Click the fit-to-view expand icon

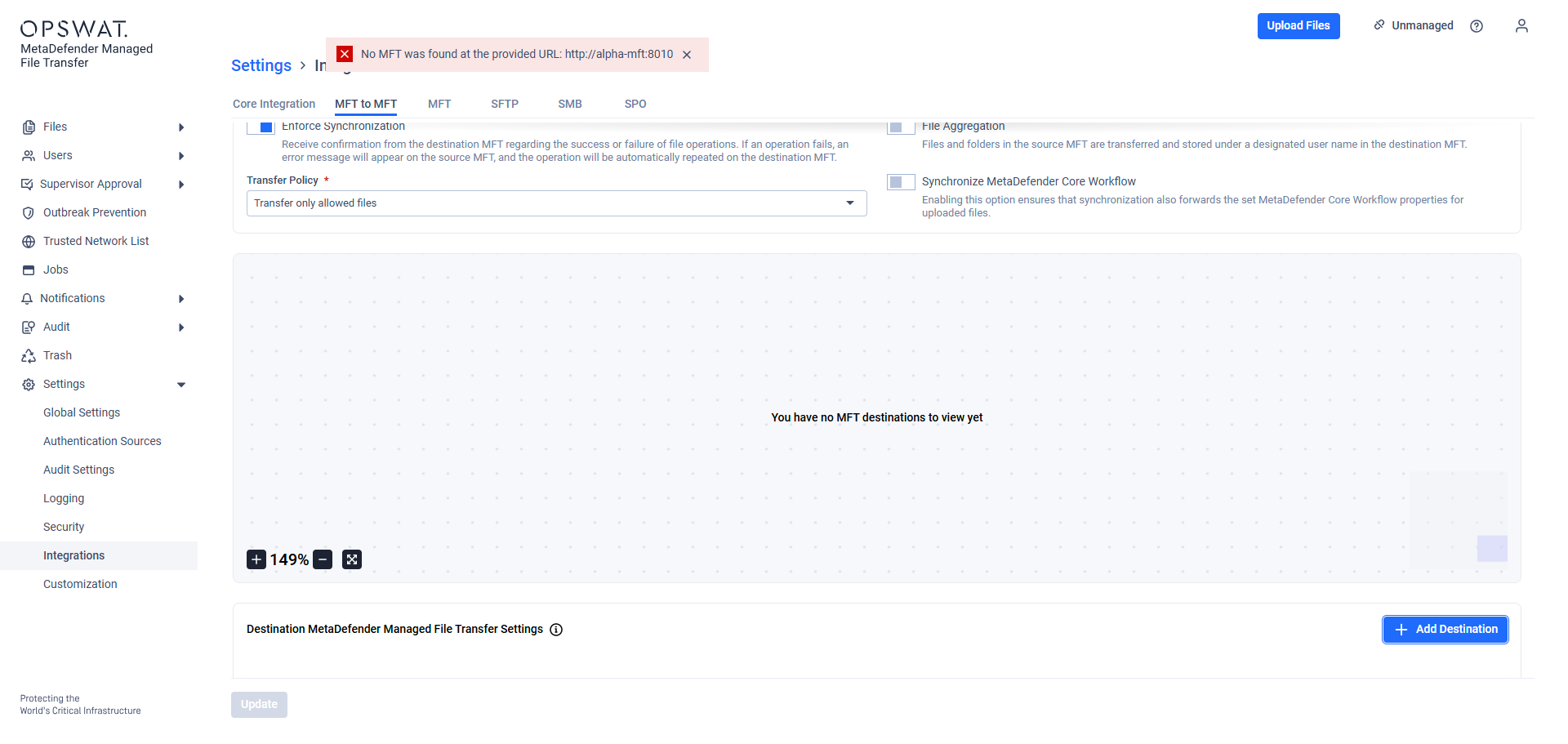coord(352,559)
